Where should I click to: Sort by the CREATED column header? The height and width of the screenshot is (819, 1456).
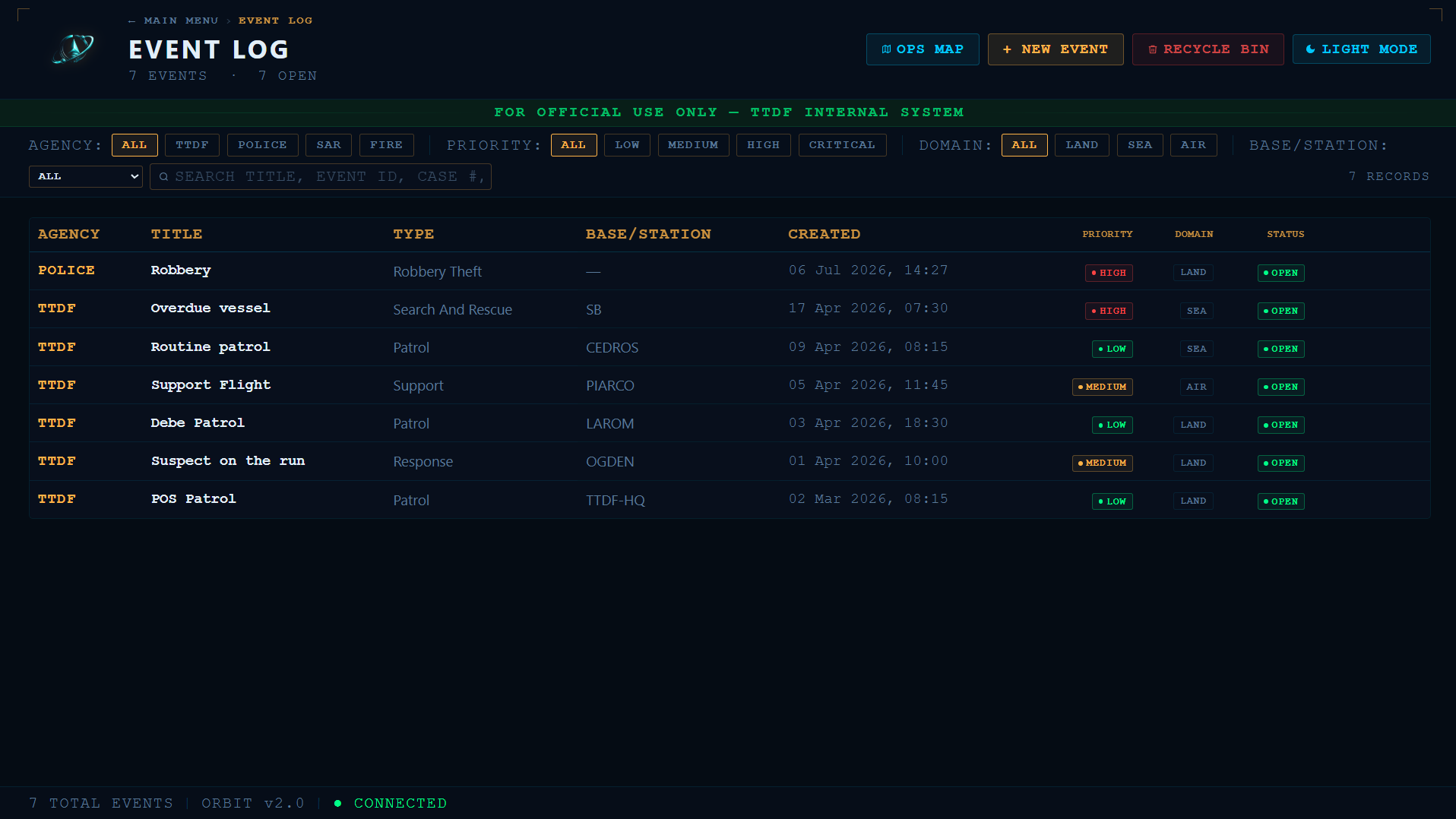click(x=825, y=234)
